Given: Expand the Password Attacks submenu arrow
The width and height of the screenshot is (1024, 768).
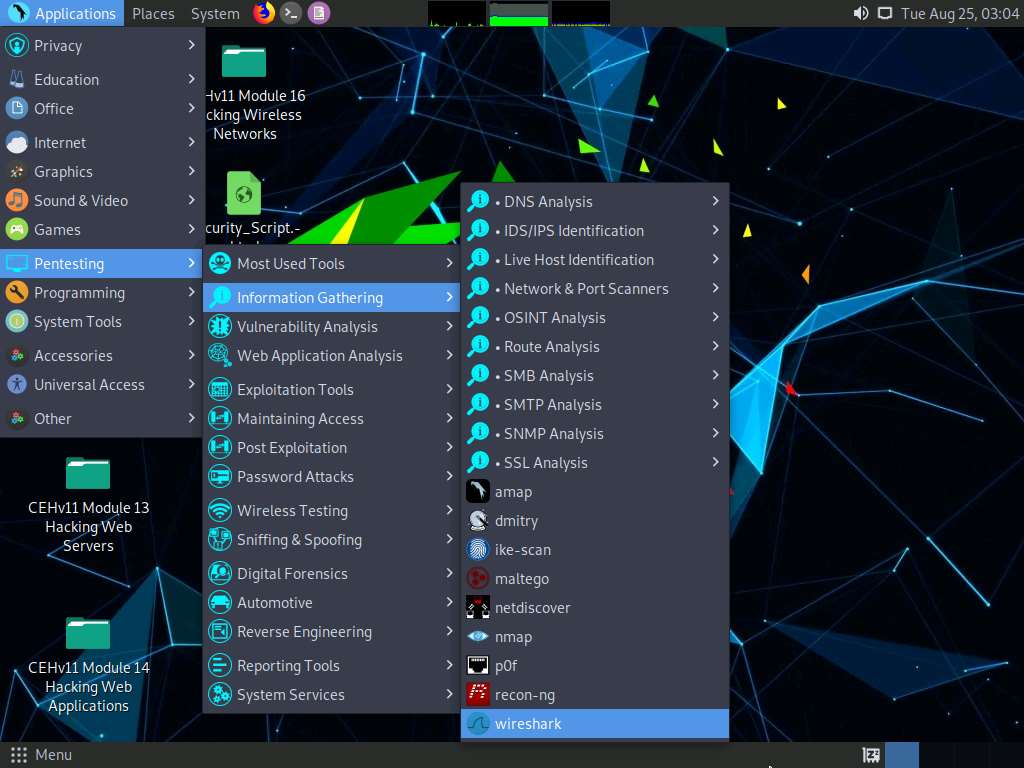Looking at the screenshot, I should 449,476.
